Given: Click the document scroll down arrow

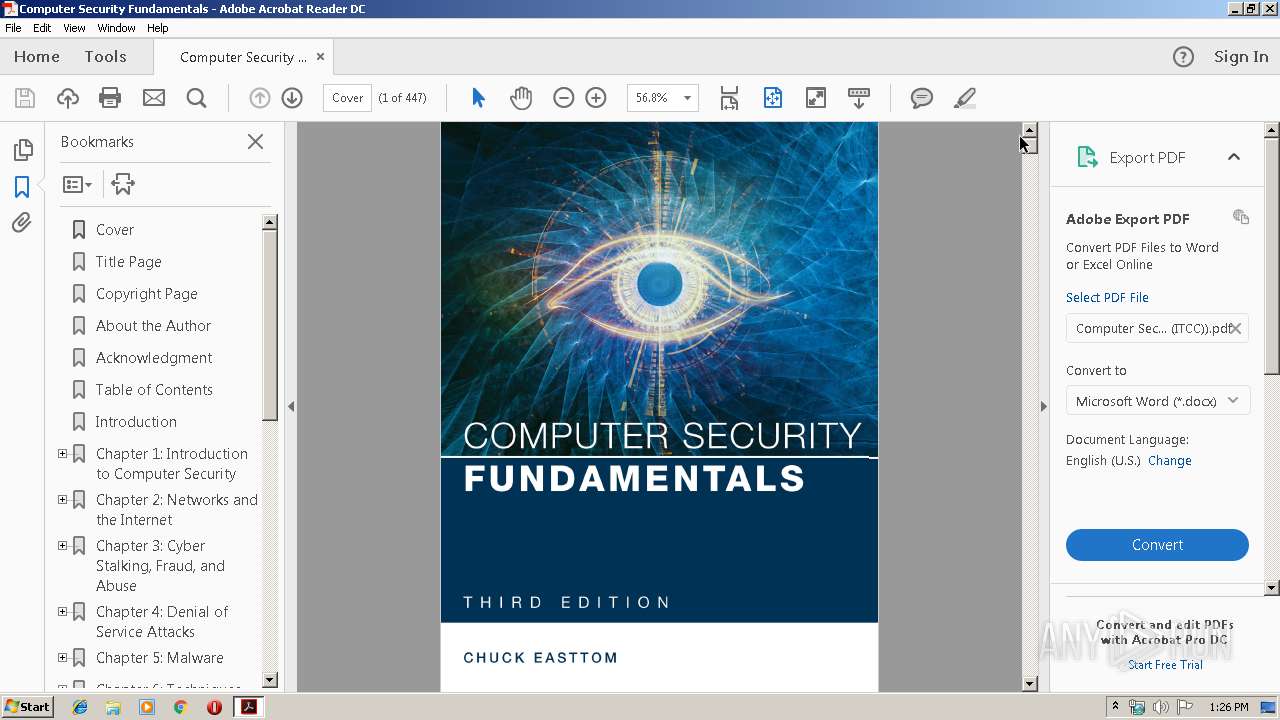Looking at the screenshot, I should [x=1029, y=684].
